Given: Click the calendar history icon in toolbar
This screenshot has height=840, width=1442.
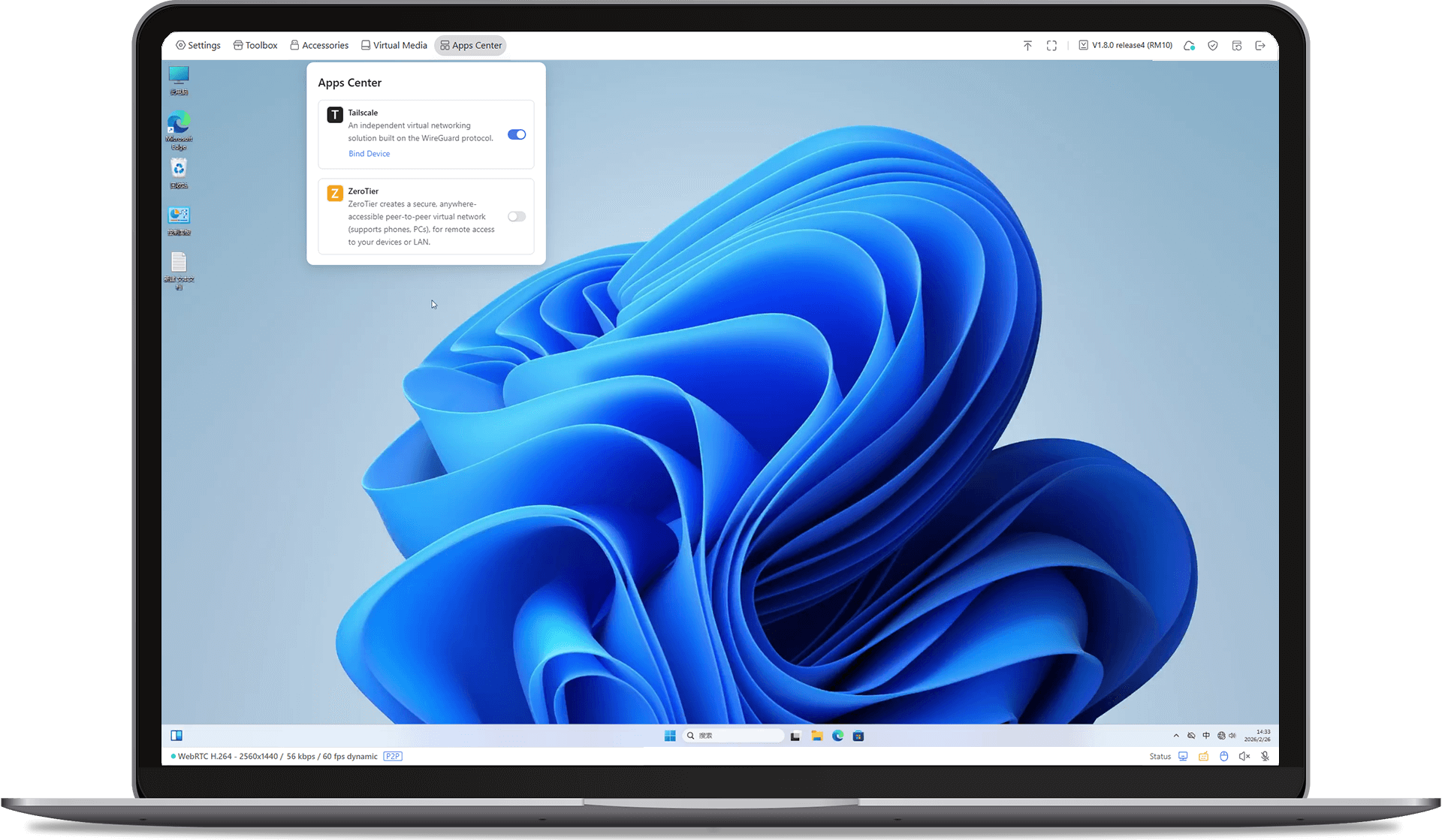Looking at the screenshot, I should pyautogui.click(x=1237, y=46).
